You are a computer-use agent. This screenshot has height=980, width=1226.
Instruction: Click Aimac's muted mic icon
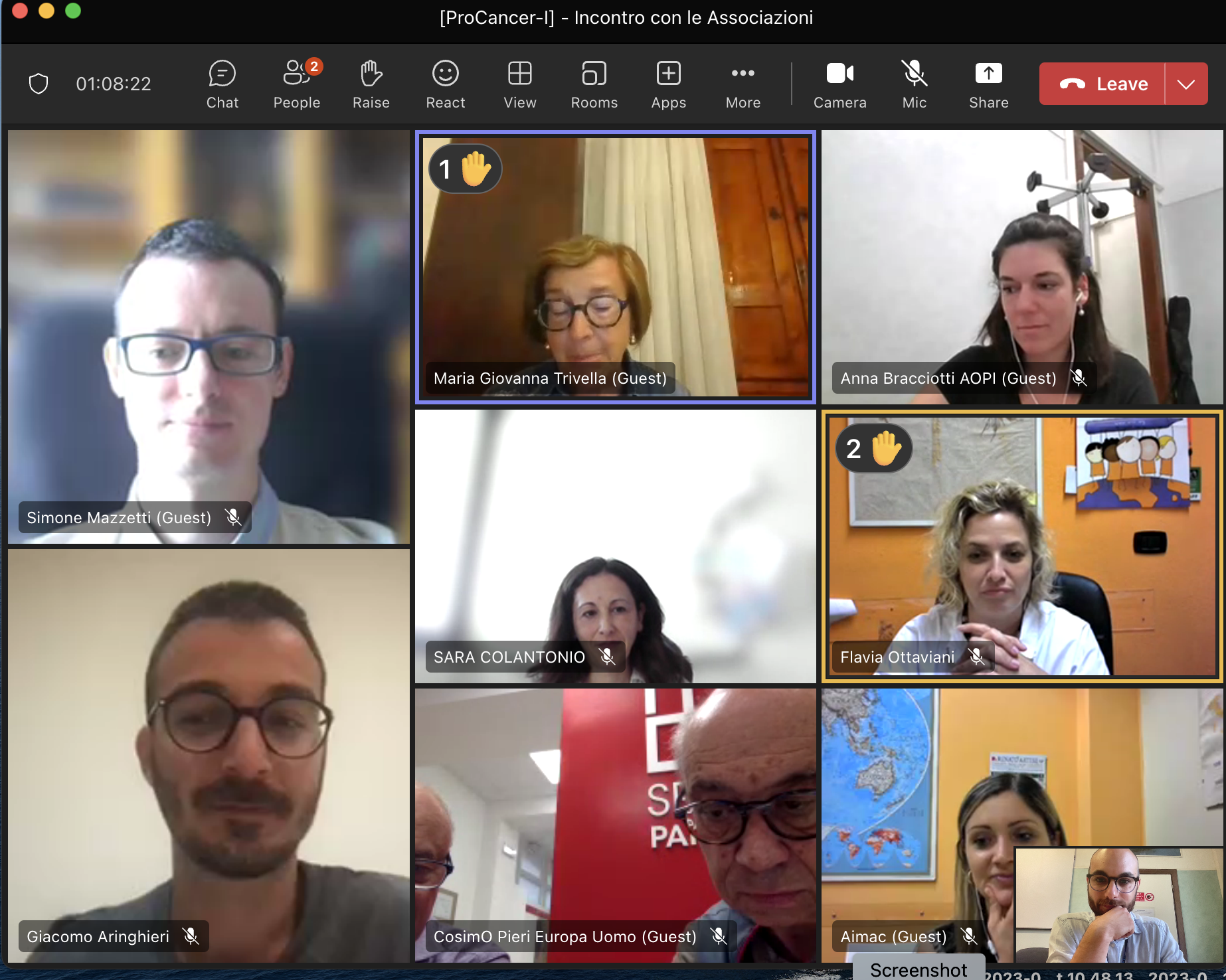click(x=969, y=936)
